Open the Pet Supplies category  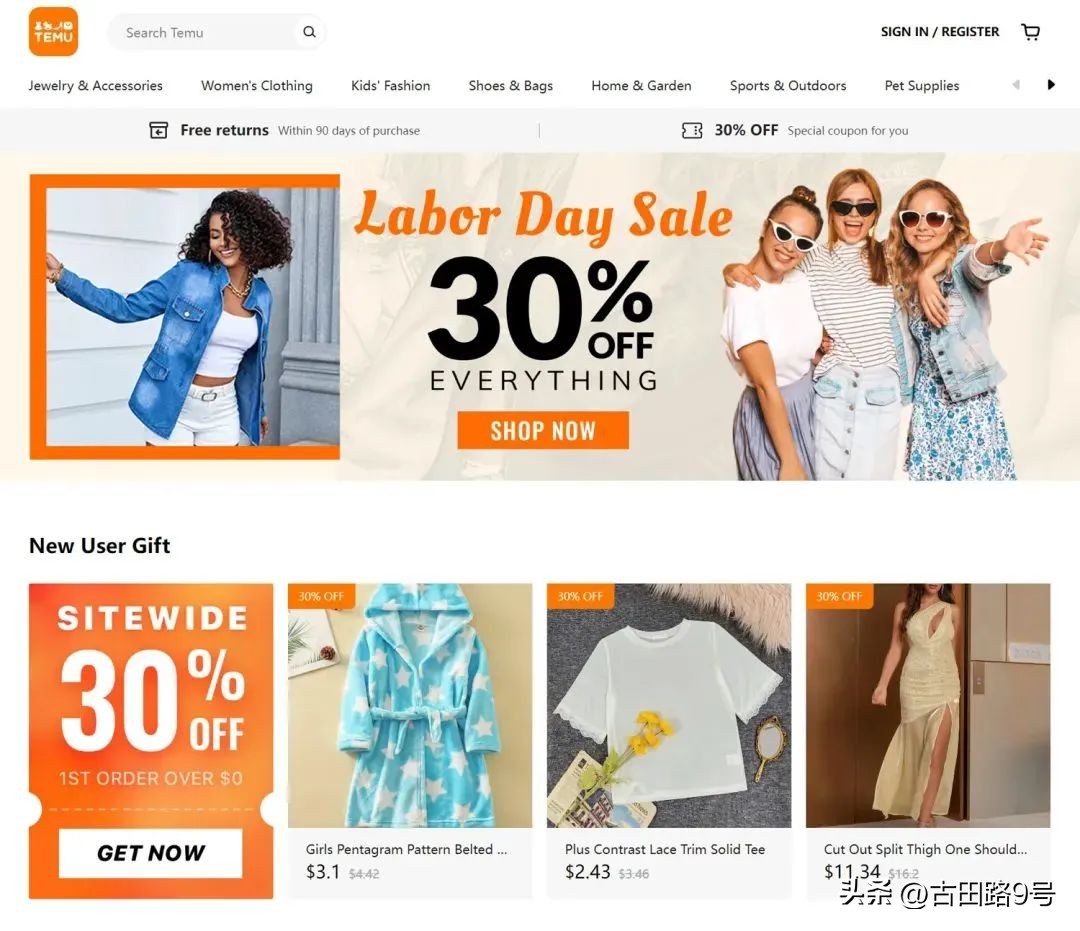[x=922, y=85]
